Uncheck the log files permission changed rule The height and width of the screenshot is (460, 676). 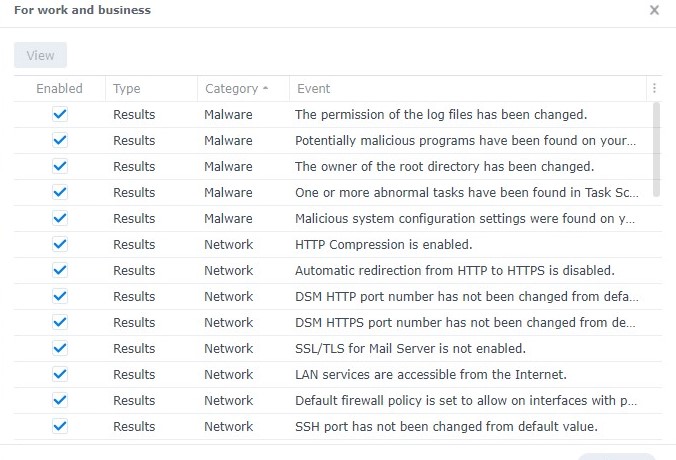tap(60, 114)
